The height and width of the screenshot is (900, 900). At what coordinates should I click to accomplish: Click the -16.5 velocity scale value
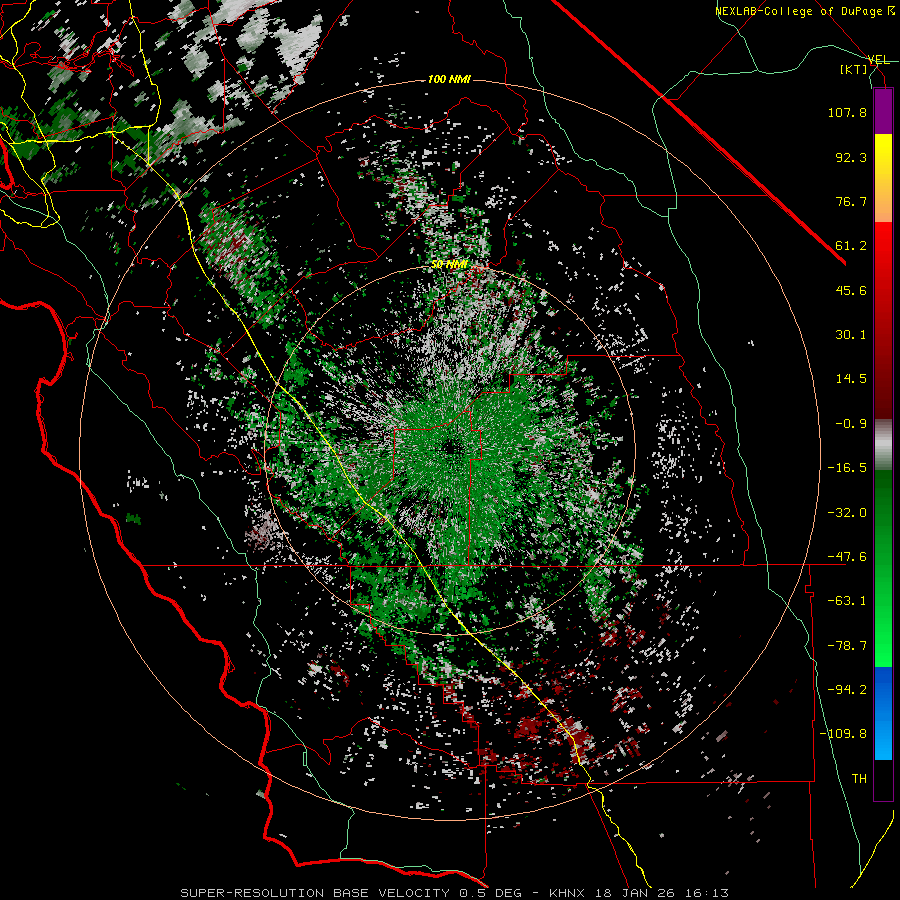(x=847, y=468)
